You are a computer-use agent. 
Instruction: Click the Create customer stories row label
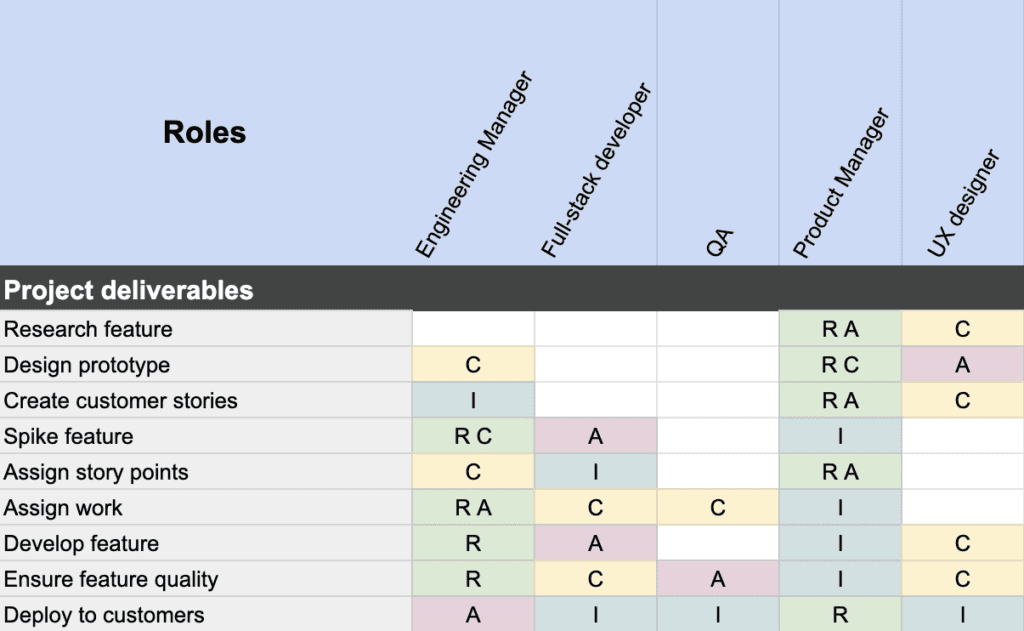(x=120, y=401)
